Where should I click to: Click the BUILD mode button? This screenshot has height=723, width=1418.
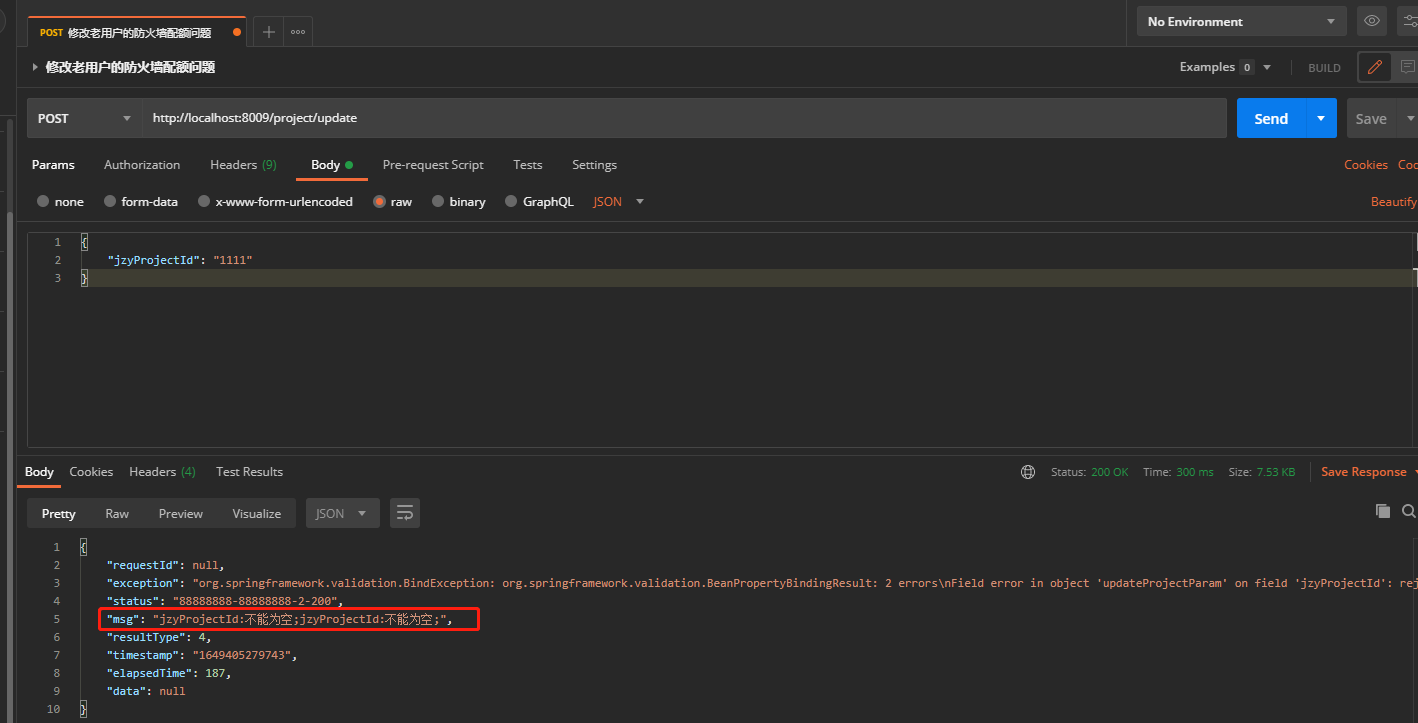[1324, 68]
